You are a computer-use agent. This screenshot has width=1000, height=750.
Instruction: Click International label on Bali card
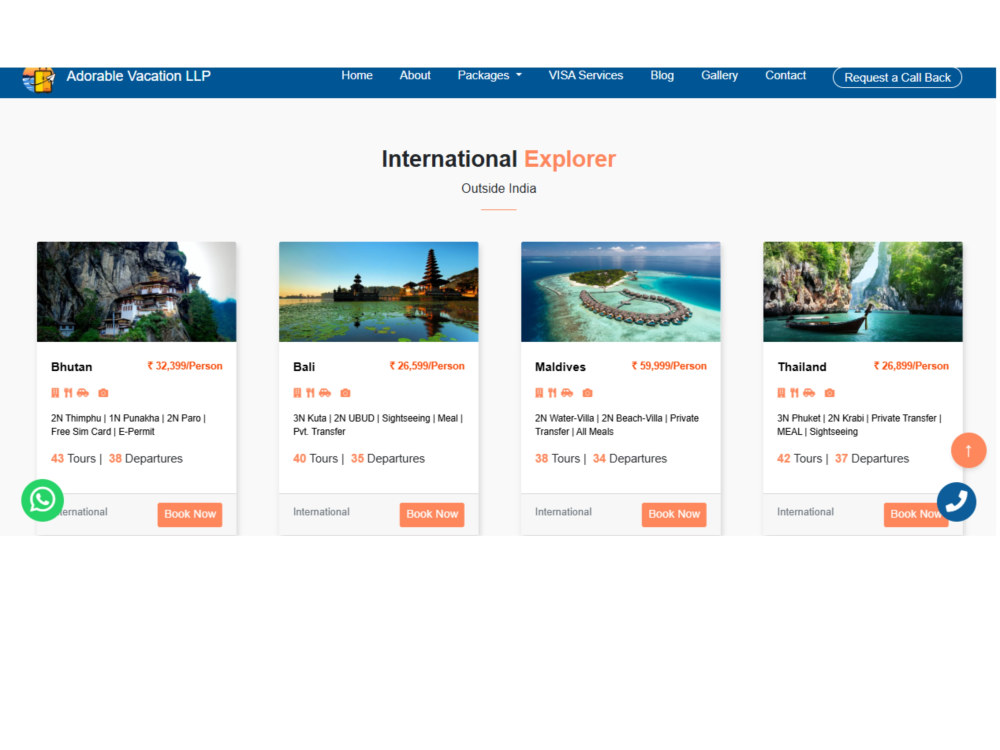[321, 512]
